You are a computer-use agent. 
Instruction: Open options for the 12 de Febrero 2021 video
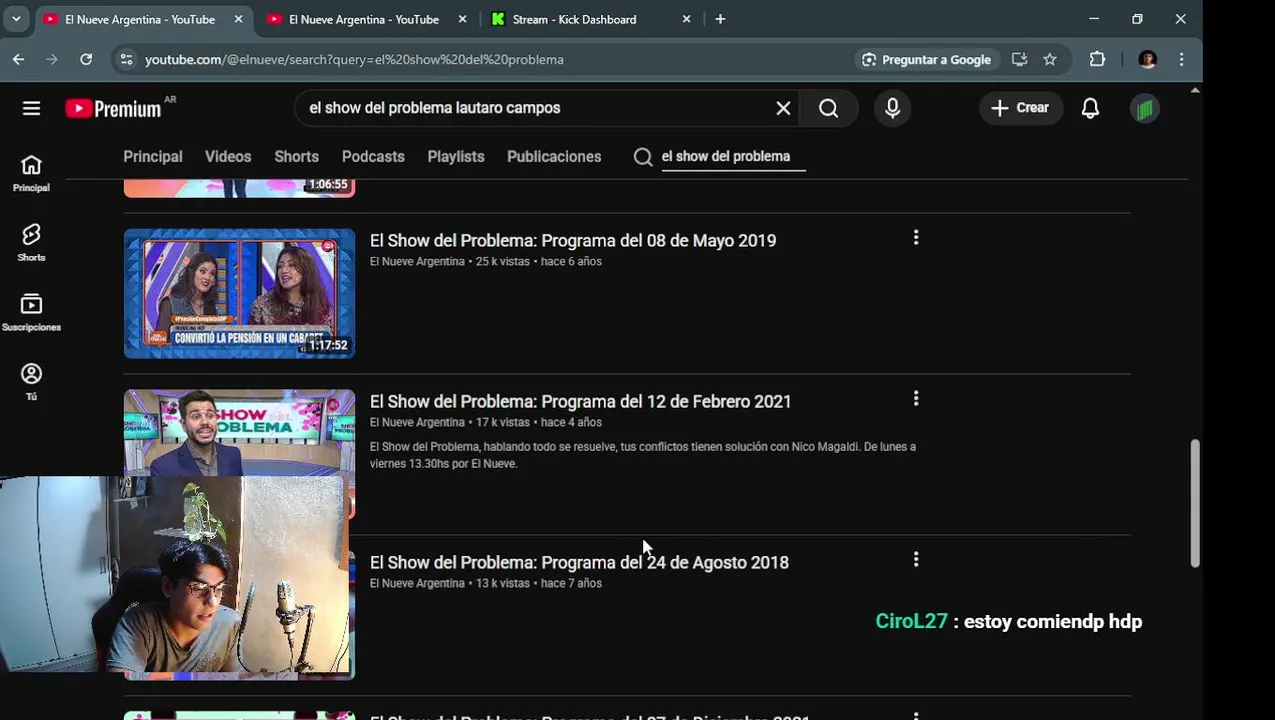(x=915, y=398)
